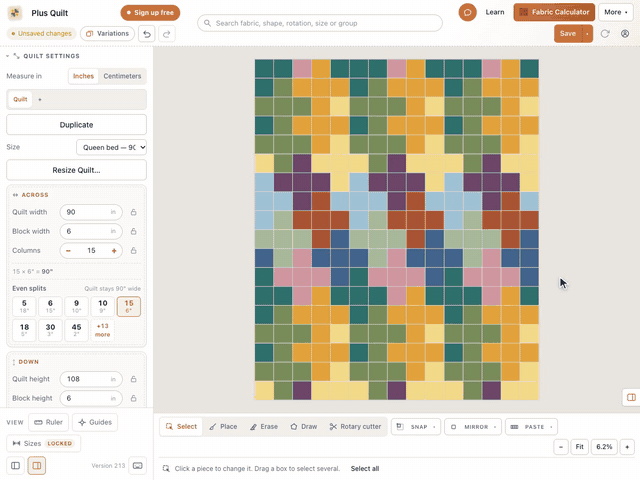Viewport: 640px width, 480px height.
Task: Choose the 30 columns even split
Action: (x=50, y=330)
